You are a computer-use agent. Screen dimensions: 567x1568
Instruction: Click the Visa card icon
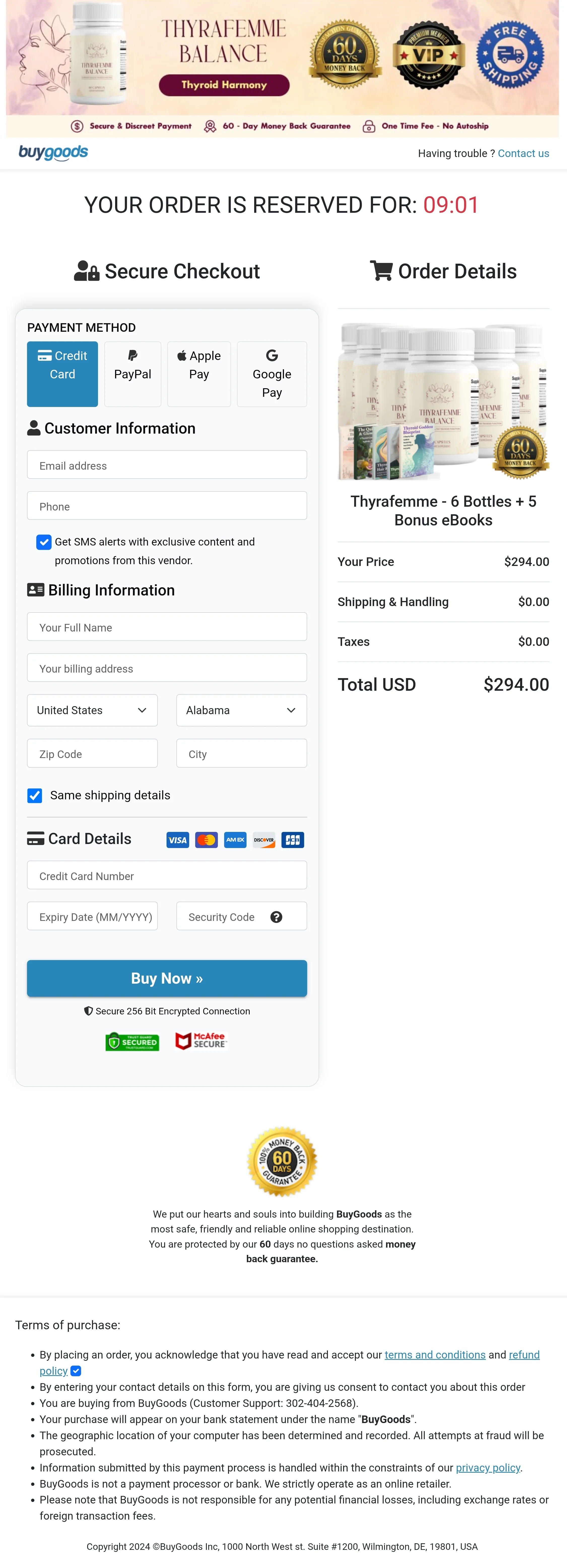[x=178, y=840]
